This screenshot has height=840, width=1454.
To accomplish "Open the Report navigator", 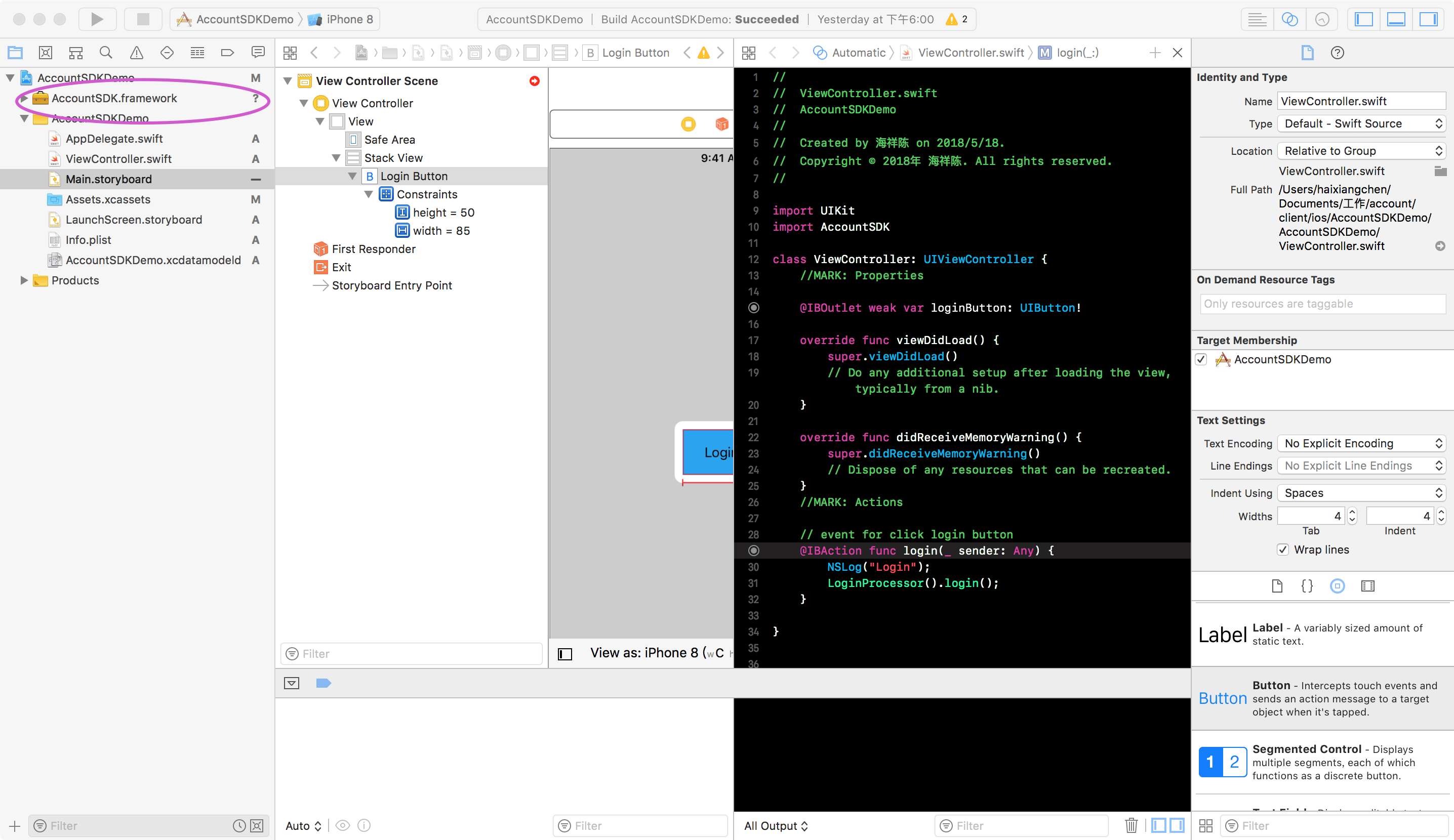I will tap(258, 53).
